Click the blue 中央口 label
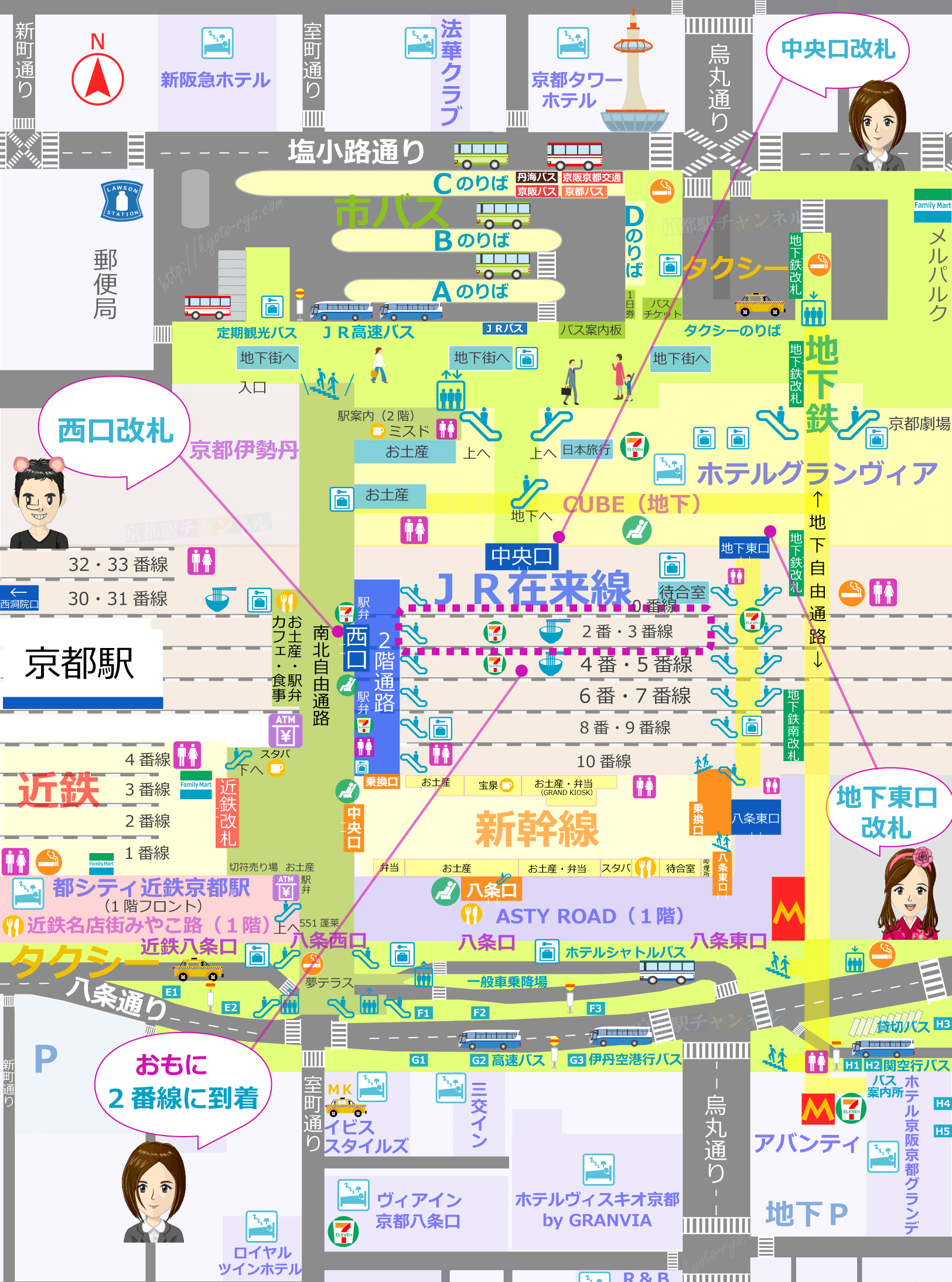The height and width of the screenshot is (1282, 952). click(521, 556)
